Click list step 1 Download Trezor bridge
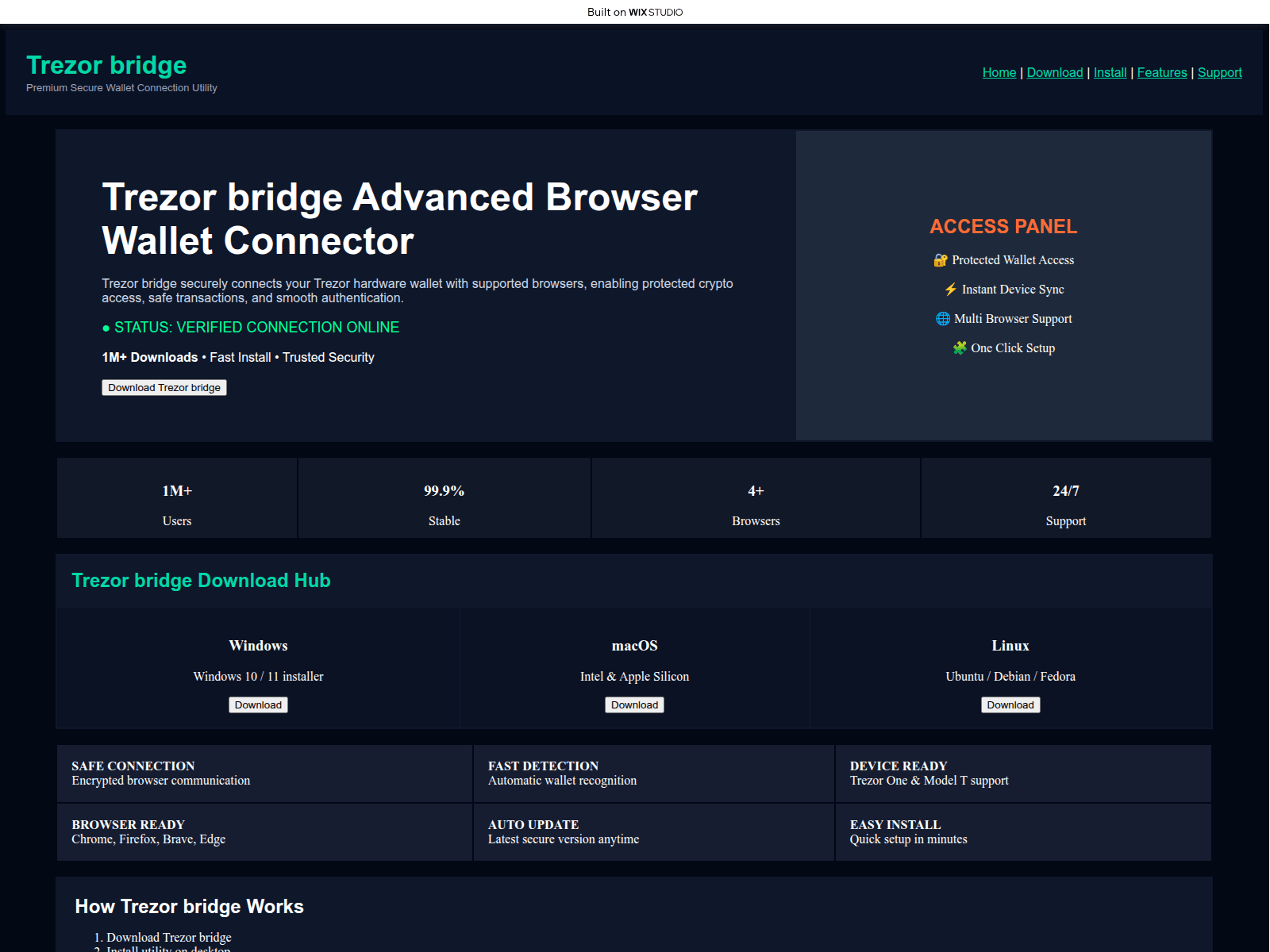Viewport: 1270px width, 952px height. tap(169, 938)
